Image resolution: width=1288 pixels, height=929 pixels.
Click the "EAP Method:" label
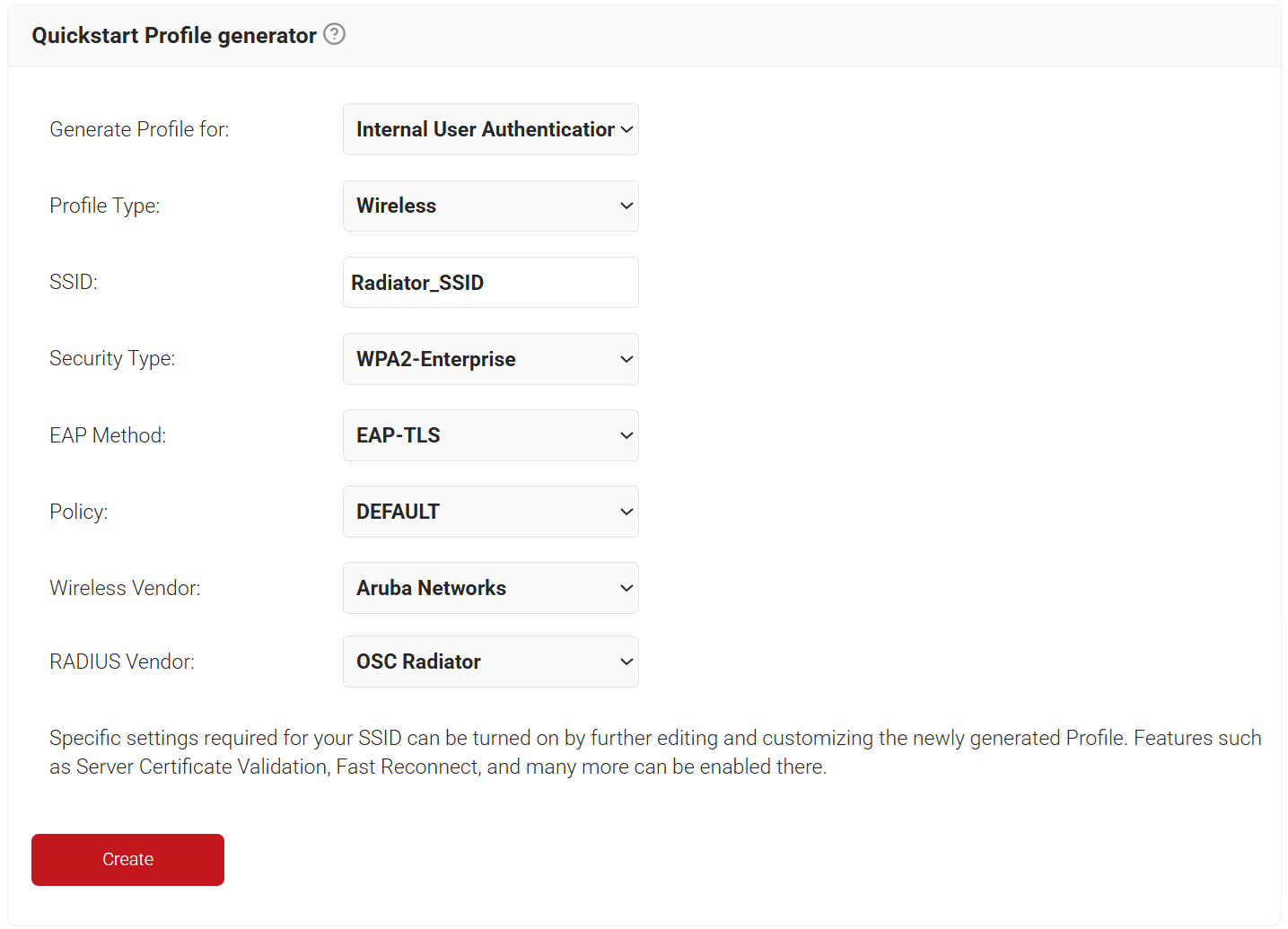[x=108, y=435]
